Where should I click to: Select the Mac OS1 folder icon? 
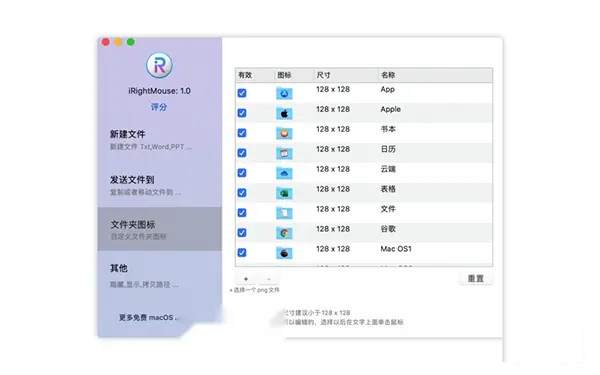point(284,253)
